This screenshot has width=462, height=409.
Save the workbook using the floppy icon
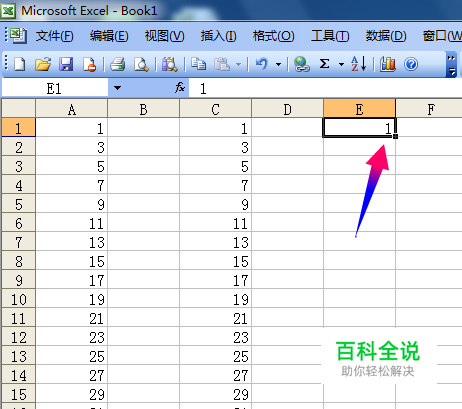[66, 64]
